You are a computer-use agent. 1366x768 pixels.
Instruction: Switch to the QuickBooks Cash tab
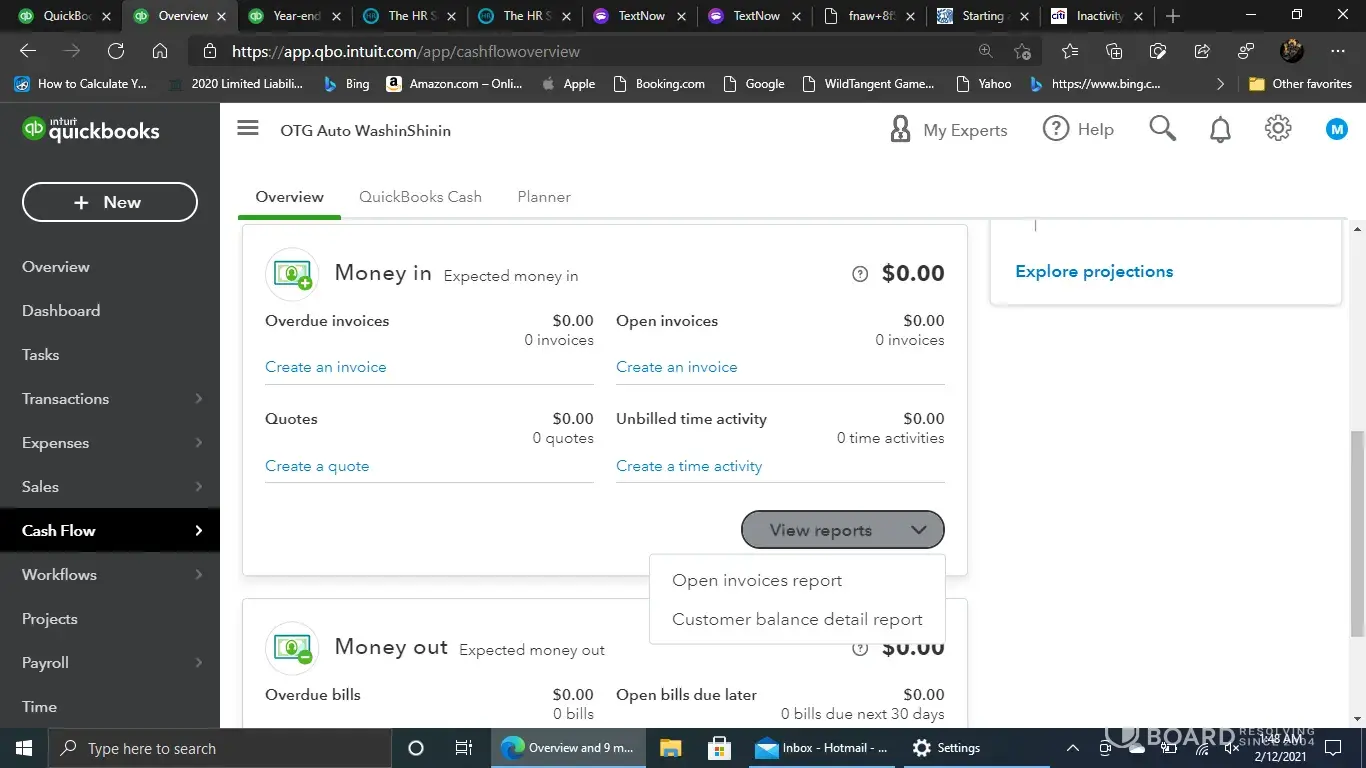coord(420,197)
